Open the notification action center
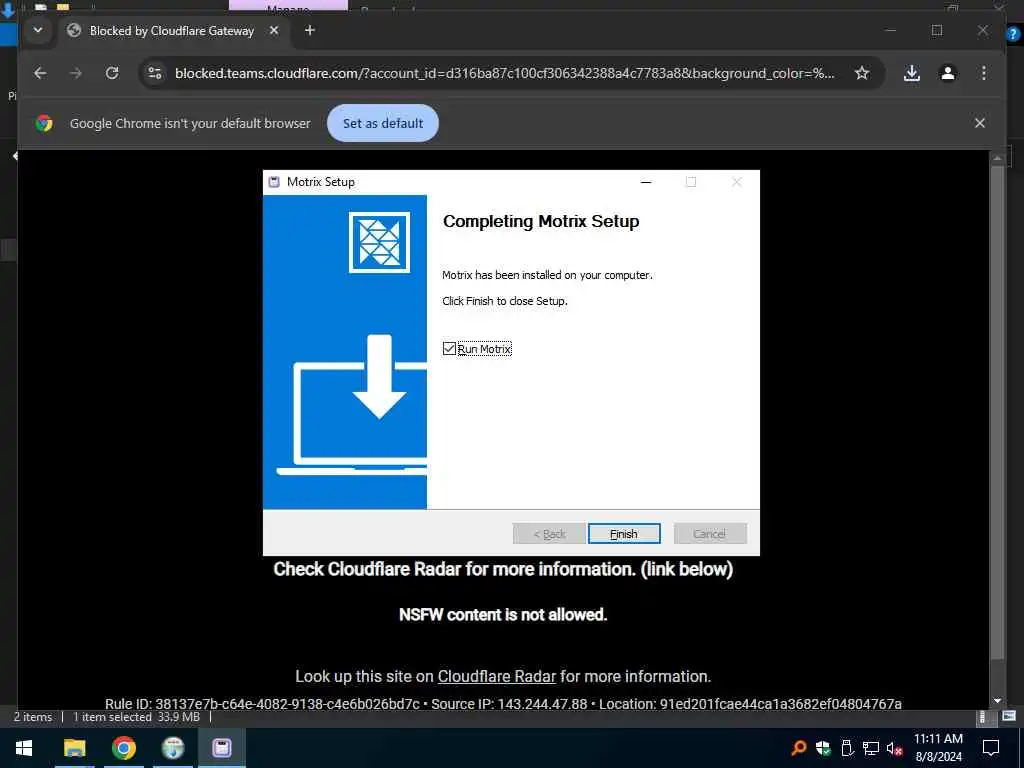 point(991,748)
